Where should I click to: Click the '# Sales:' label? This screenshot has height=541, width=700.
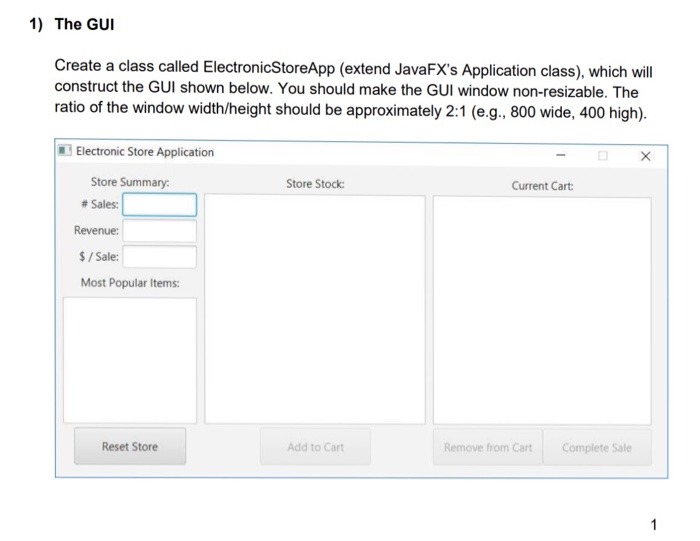point(100,204)
